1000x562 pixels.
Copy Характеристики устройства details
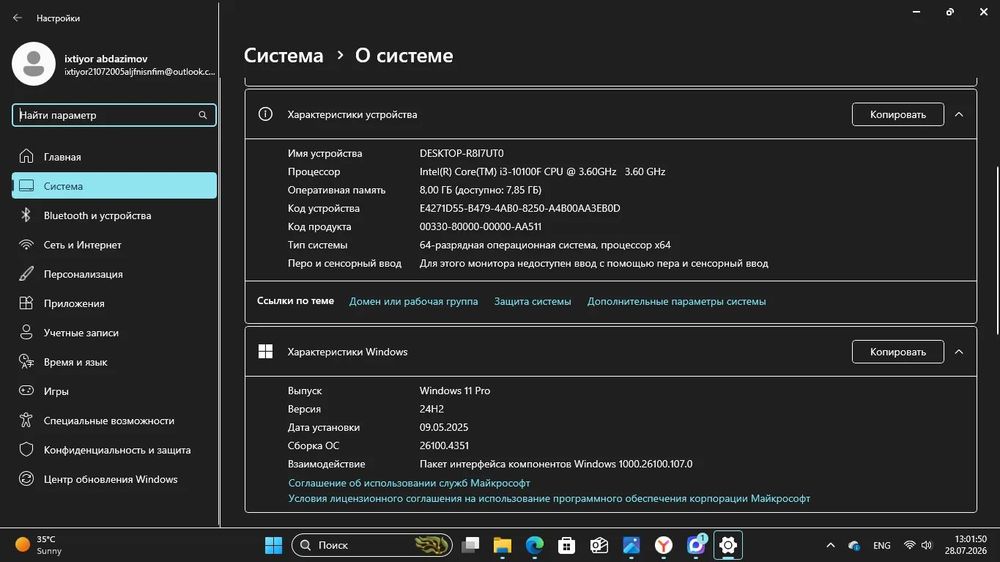(897, 114)
